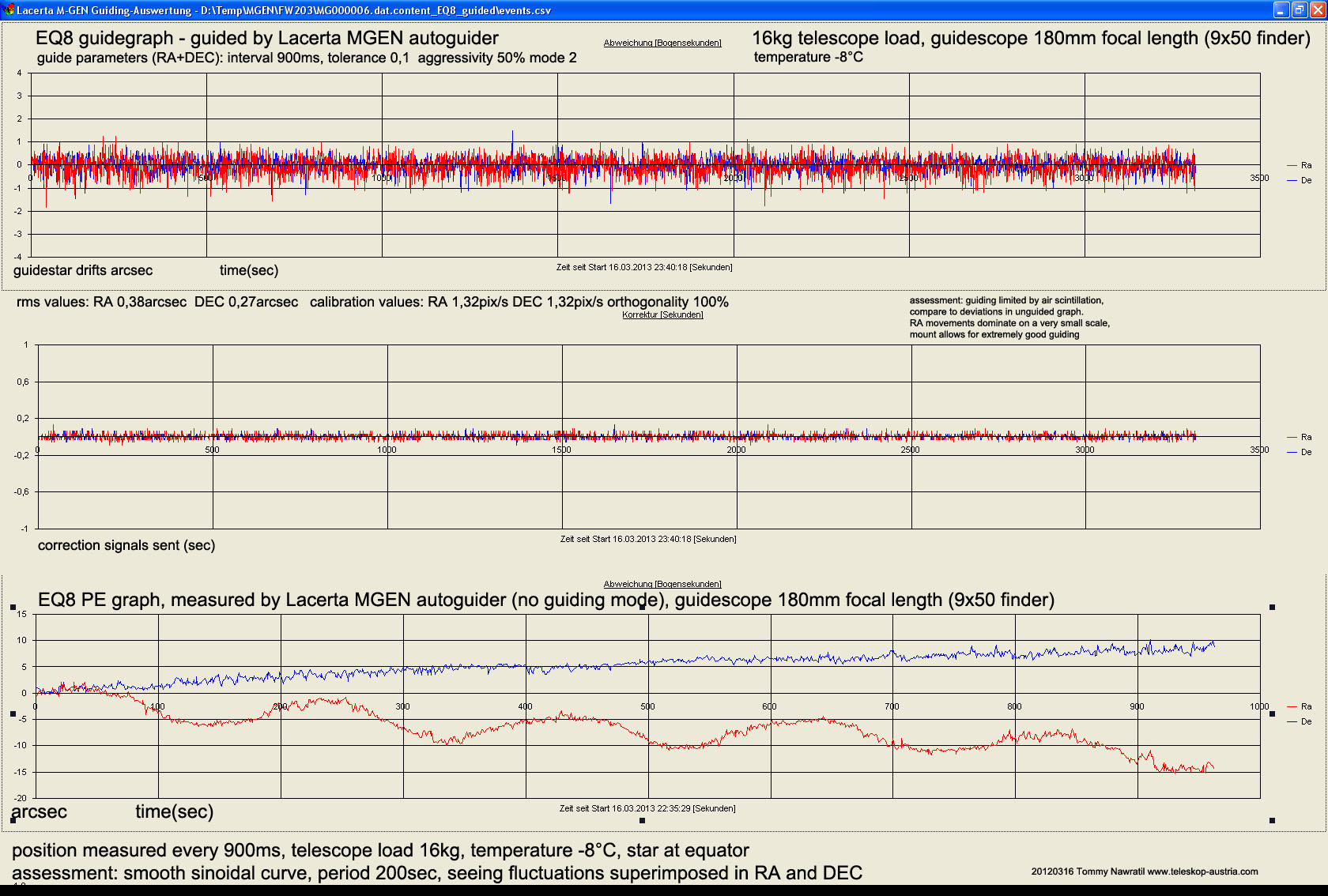Open the Korrektur [Sekunden] link
Screen dimensions: 1328x896
[x=662, y=314]
